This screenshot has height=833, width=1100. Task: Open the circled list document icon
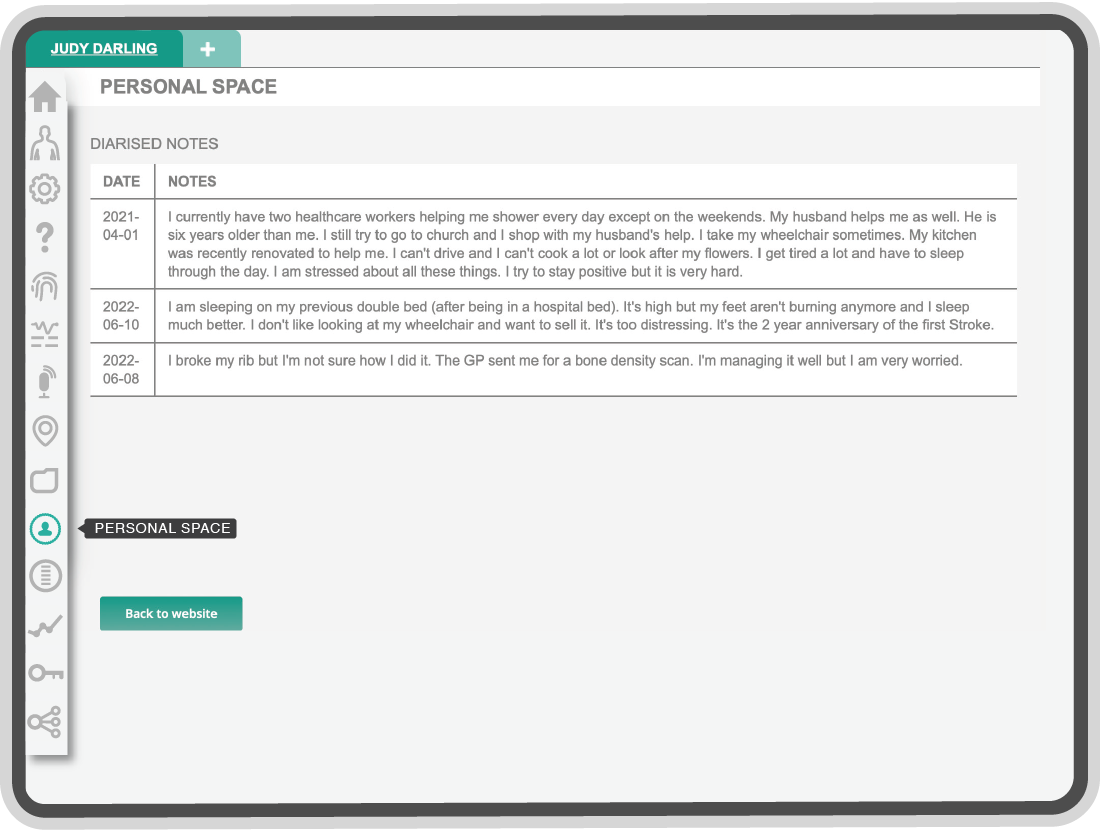[46, 576]
